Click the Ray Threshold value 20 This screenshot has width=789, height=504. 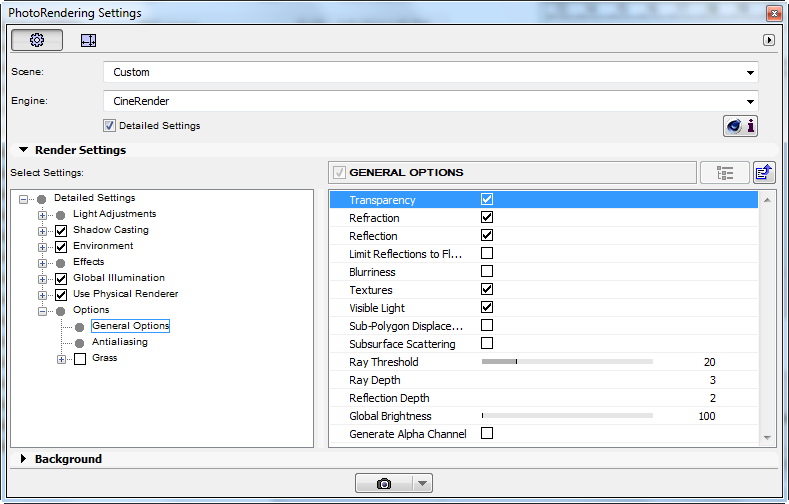(x=709, y=362)
